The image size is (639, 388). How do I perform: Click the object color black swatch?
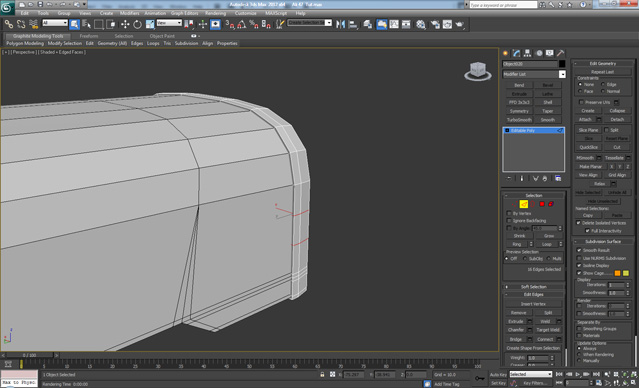[562, 64]
